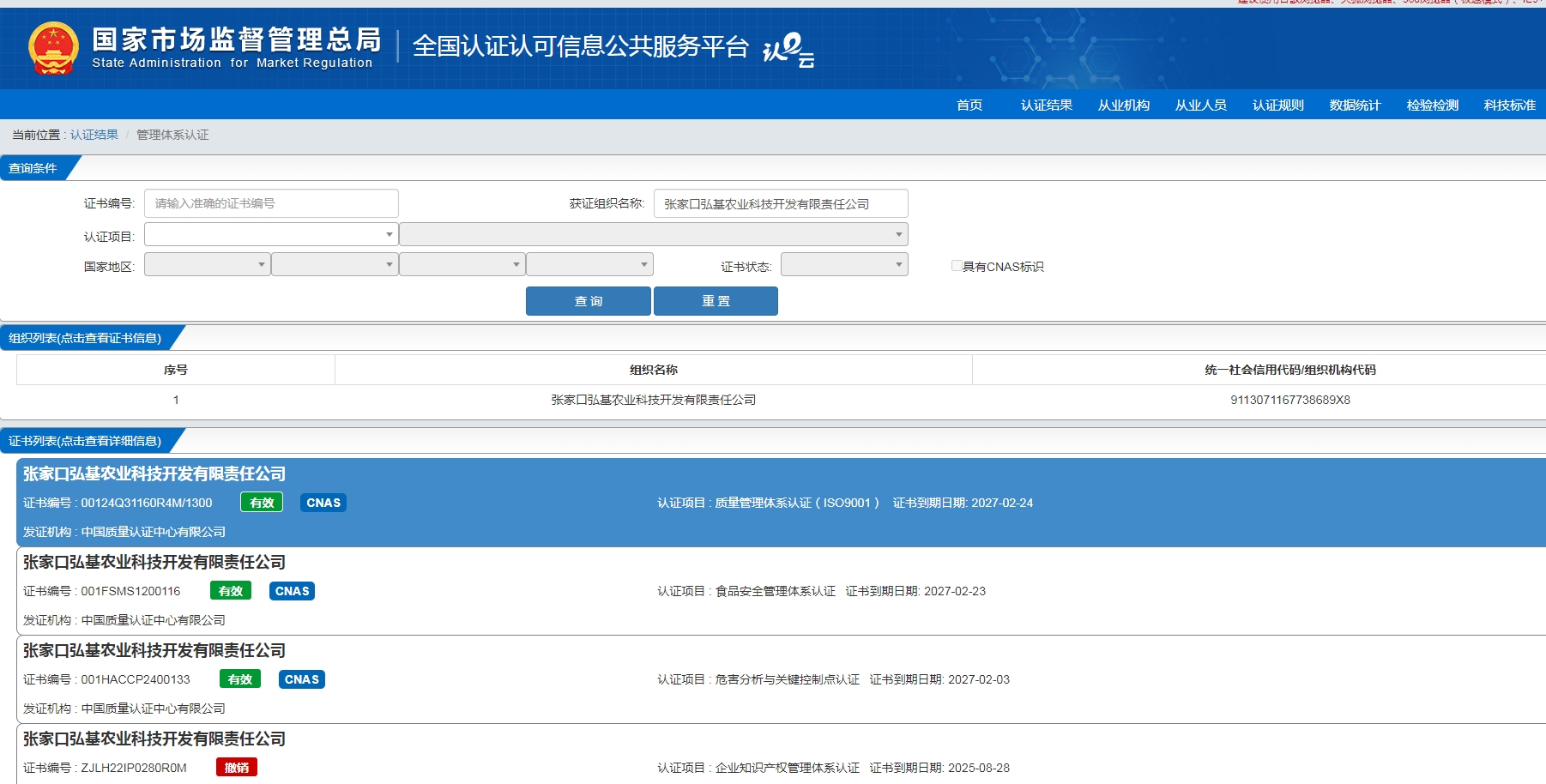The image size is (1546, 784).
Task: Open the third 国家地区 dropdown
Action: (x=462, y=264)
